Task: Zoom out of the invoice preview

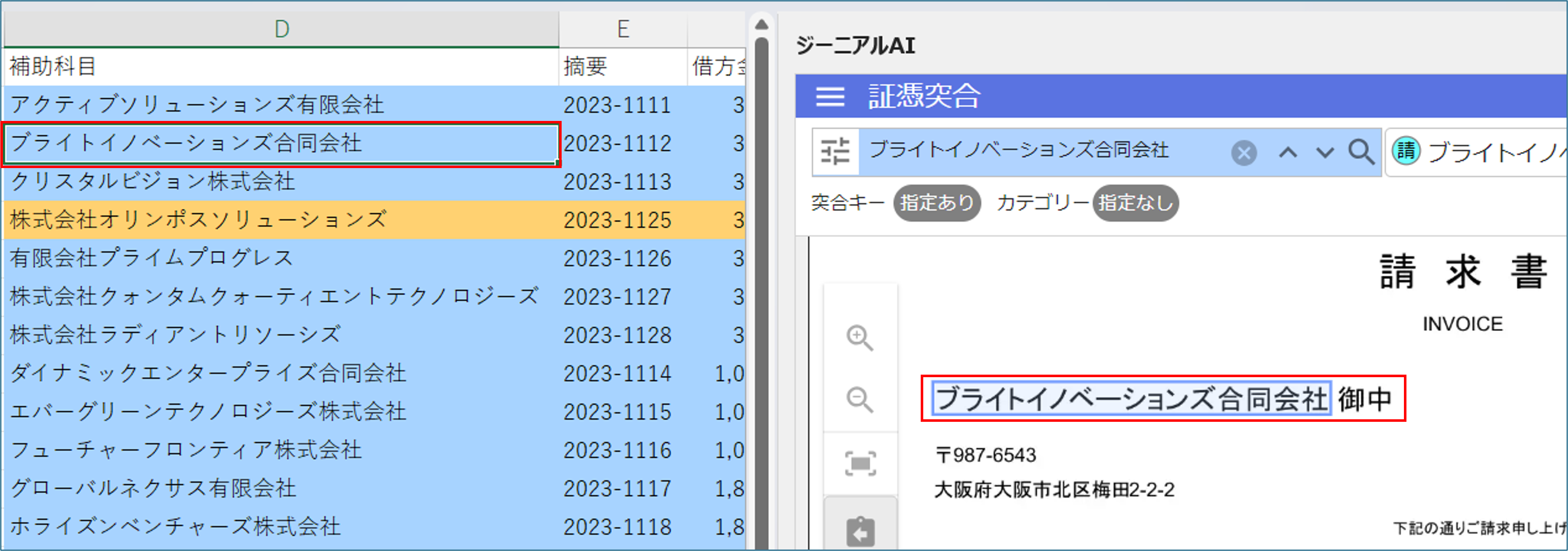Action: coord(860,400)
